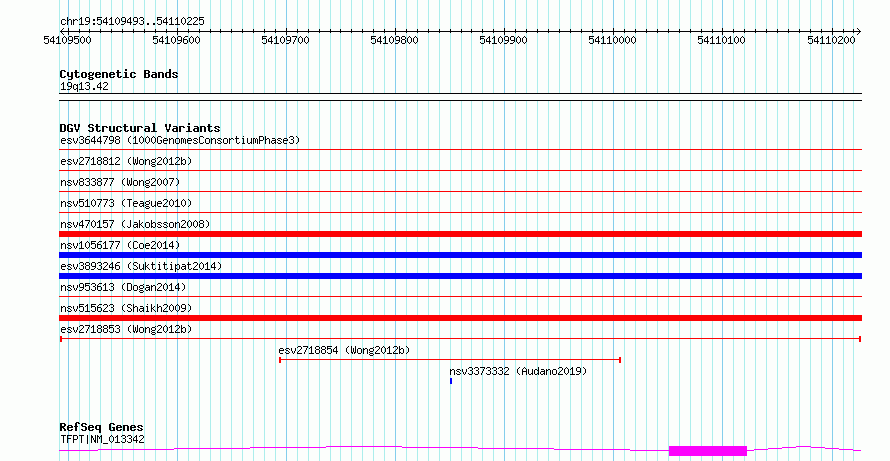Screen dimensions: 890x461
Task: Click the 54109500 ruler tick label
Action: tap(67, 40)
